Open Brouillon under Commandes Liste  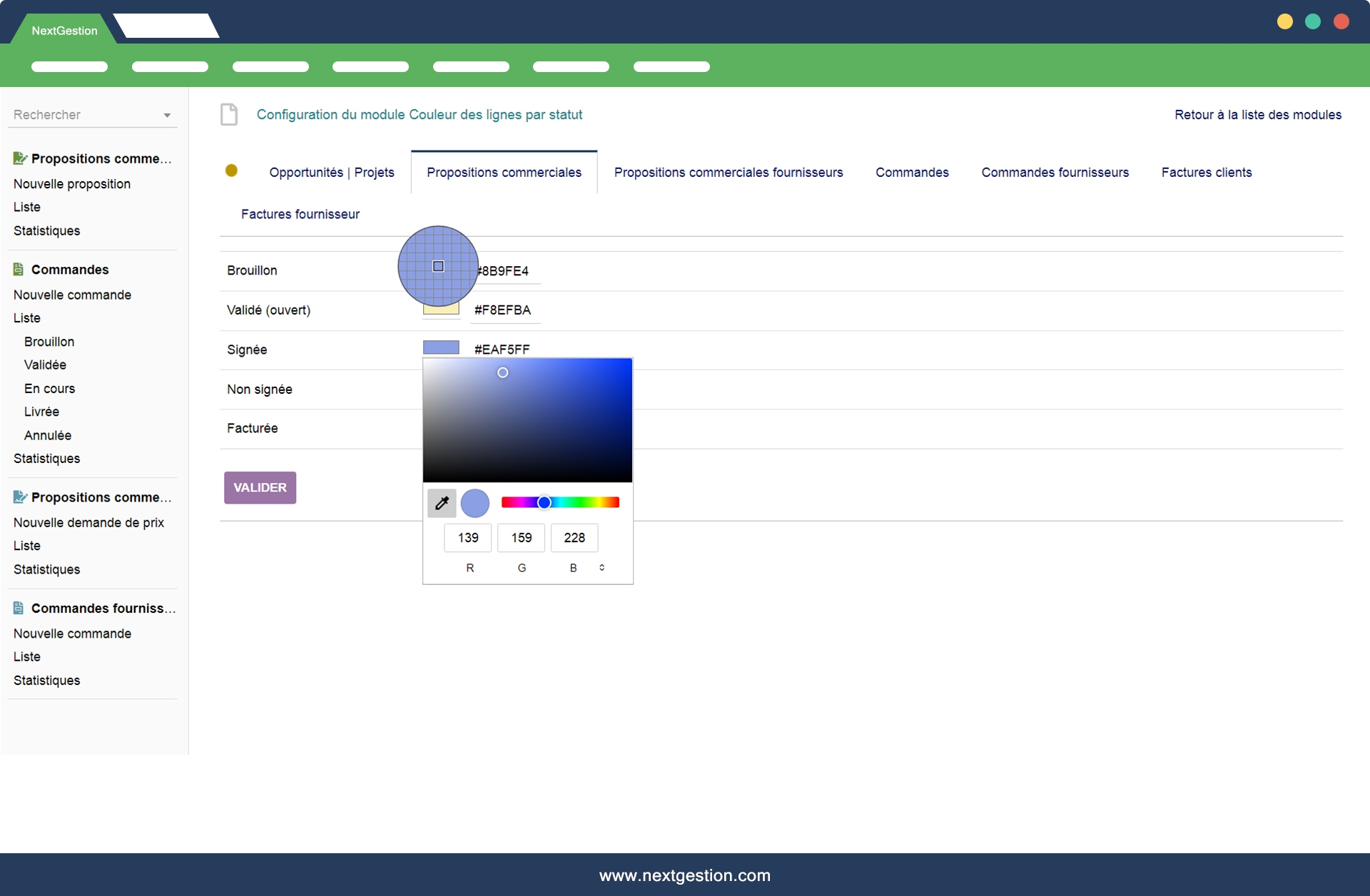[49, 342]
